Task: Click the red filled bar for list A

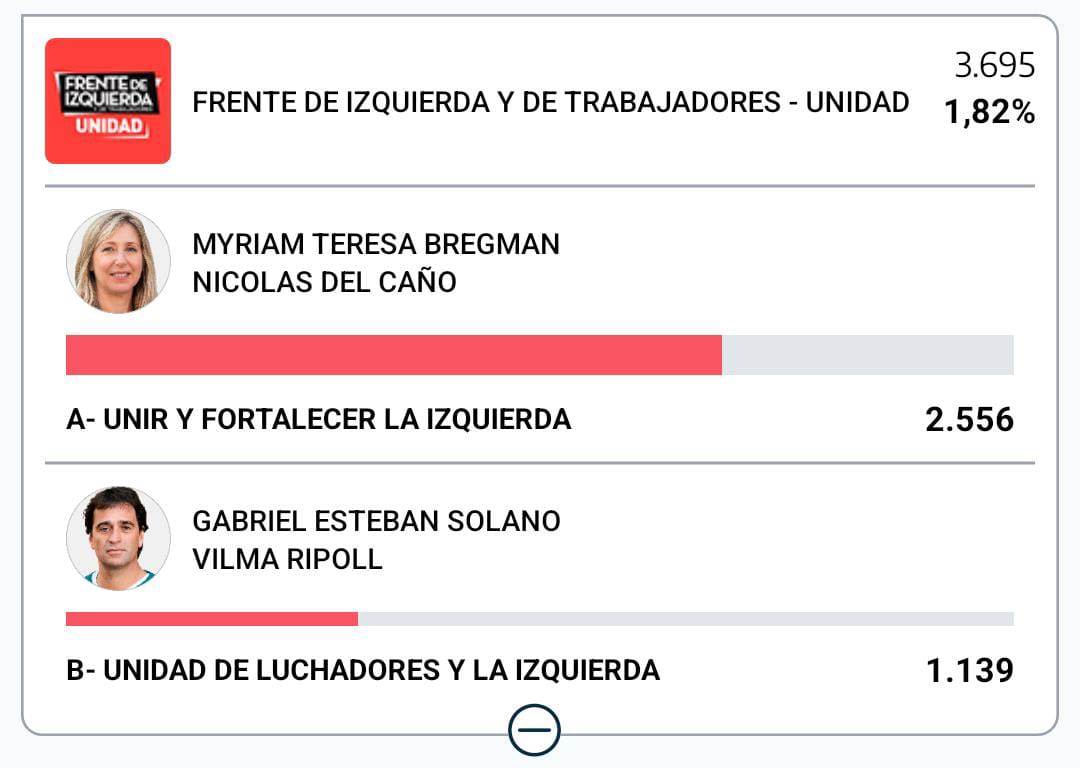Action: click(393, 355)
